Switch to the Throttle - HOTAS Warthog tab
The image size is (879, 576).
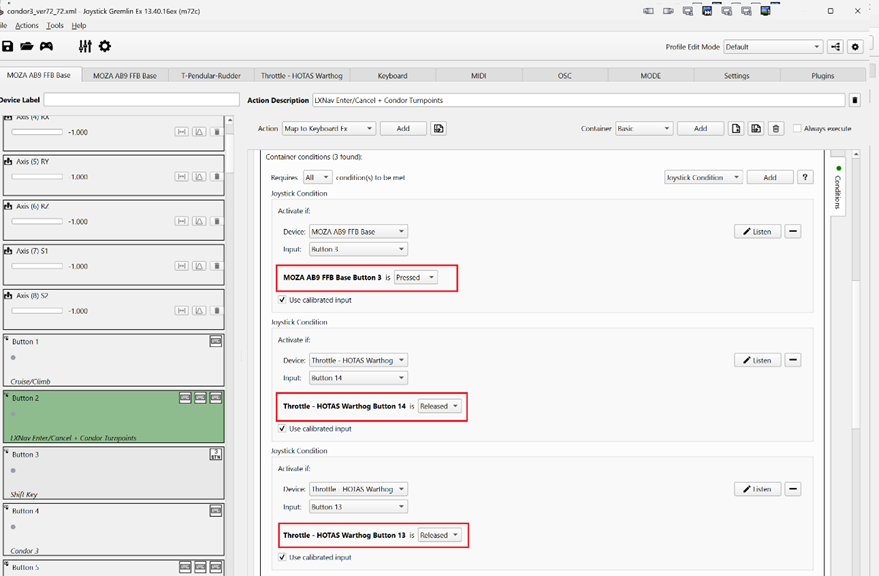pos(302,76)
